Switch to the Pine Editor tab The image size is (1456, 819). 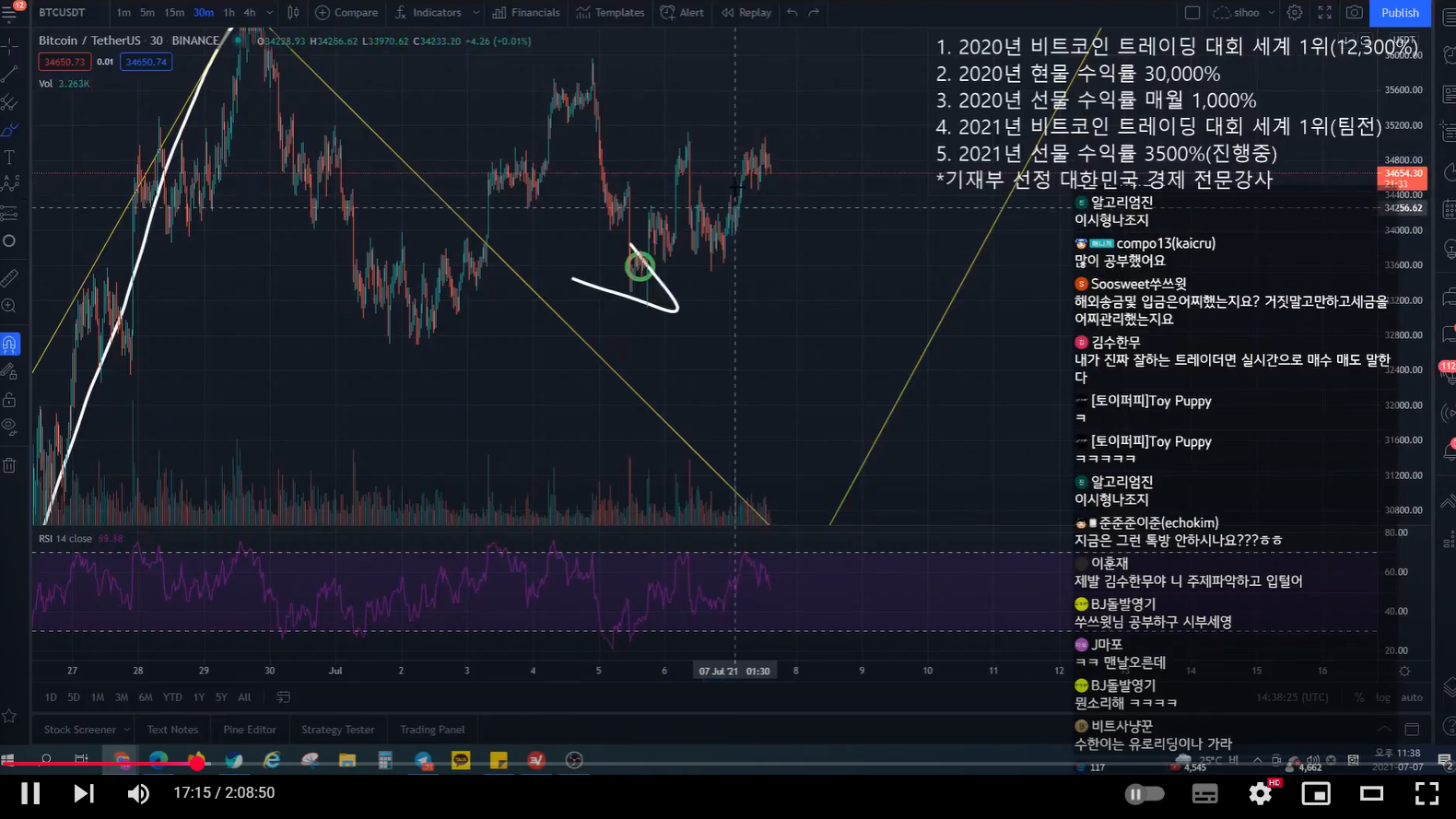click(x=249, y=730)
